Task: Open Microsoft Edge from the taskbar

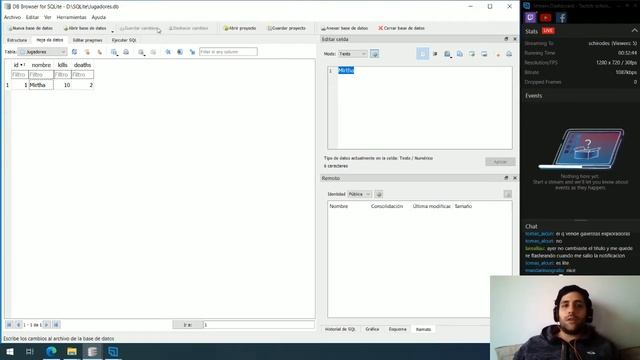Action: 51,351
